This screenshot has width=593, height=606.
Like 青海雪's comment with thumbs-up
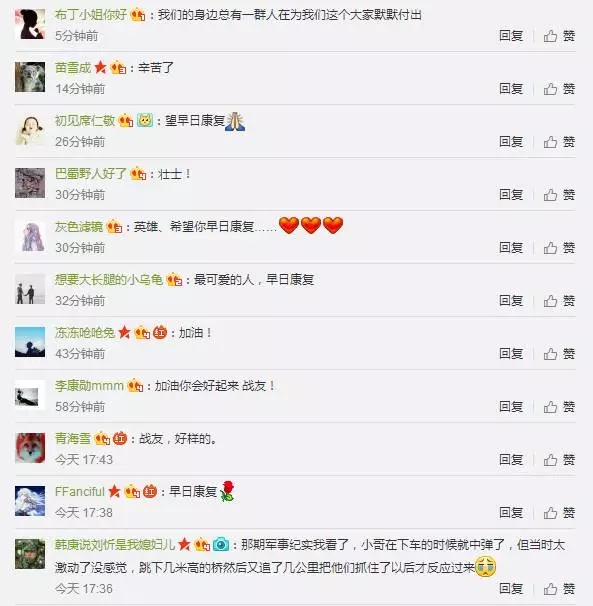(x=559, y=460)
